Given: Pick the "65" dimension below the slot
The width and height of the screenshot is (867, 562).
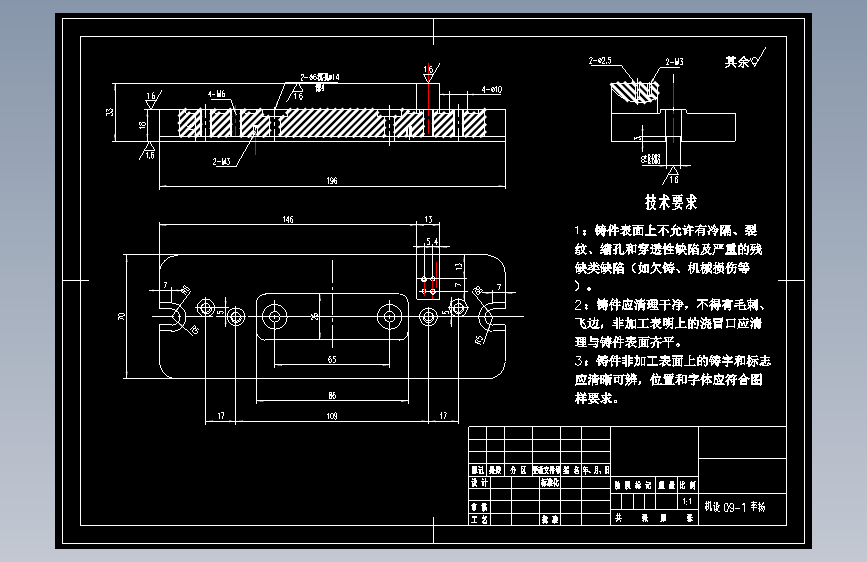Looking at the screenshot, I should tap(332, 360).
